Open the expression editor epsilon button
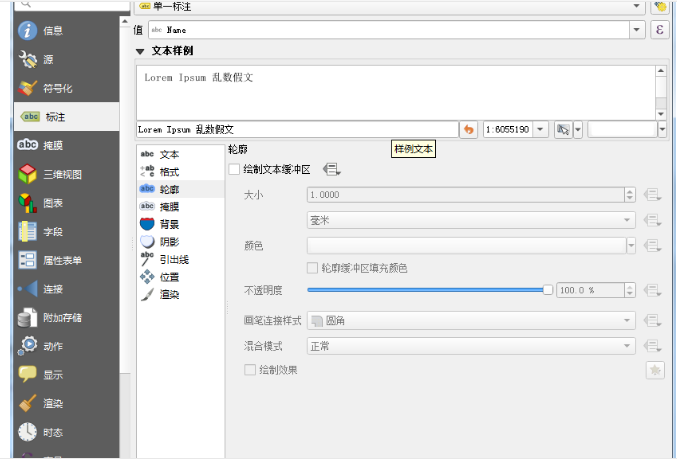 click(x=659, y=30)
